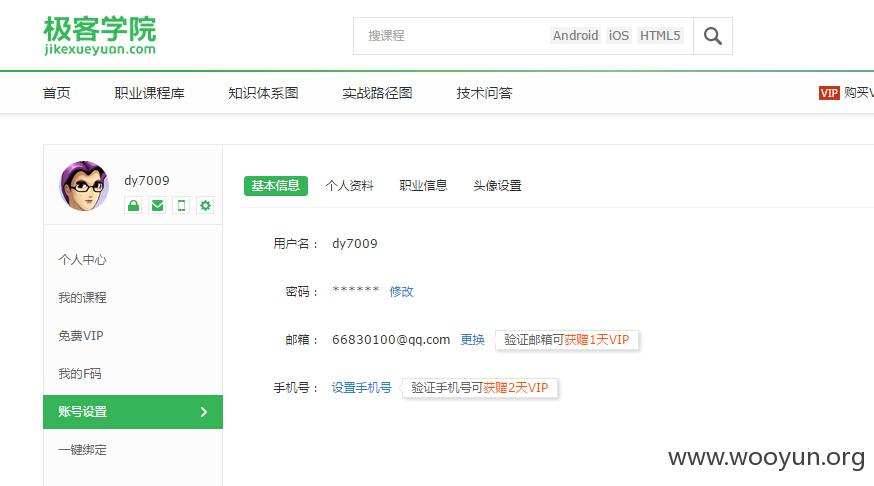
Task: Select 账号设置 in sidebar
Action: point(133,412)
